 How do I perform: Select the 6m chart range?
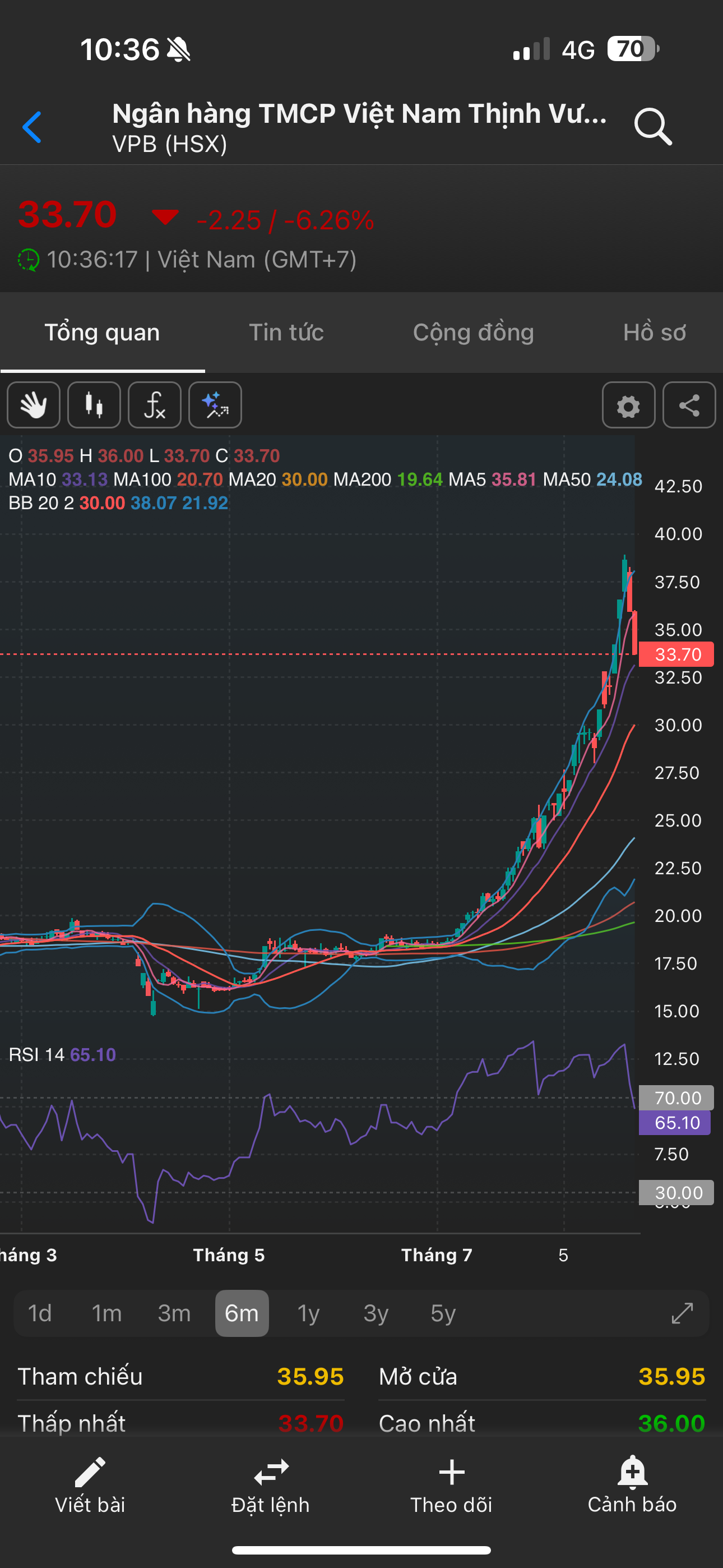click(242, 1313)
